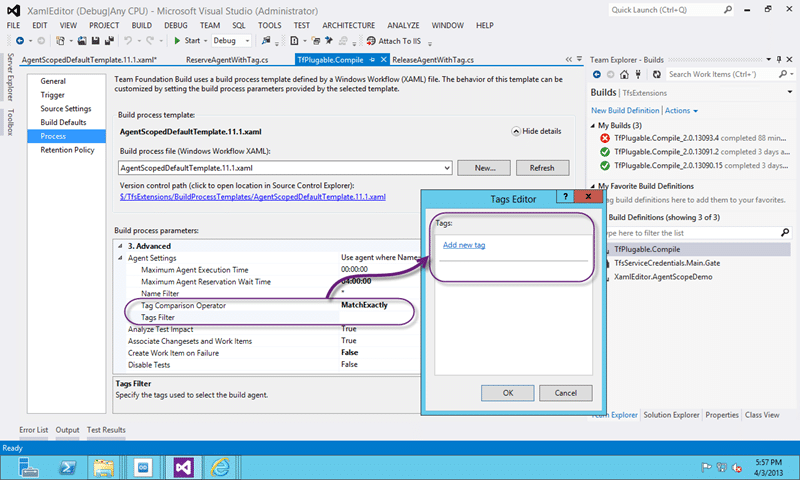
Task: Open Server Manager from the taskbar
Action: click(x=28, y=467)
